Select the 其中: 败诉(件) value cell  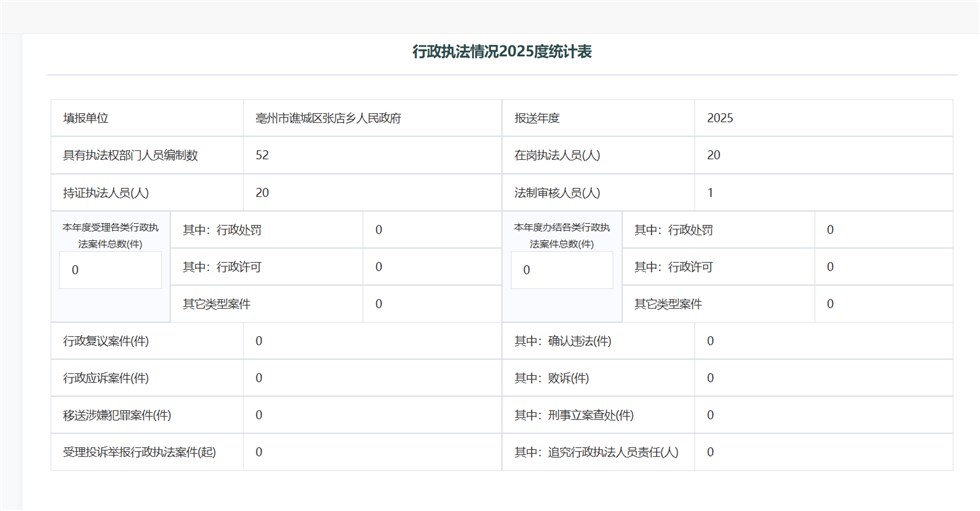click(x=823, y=378)
